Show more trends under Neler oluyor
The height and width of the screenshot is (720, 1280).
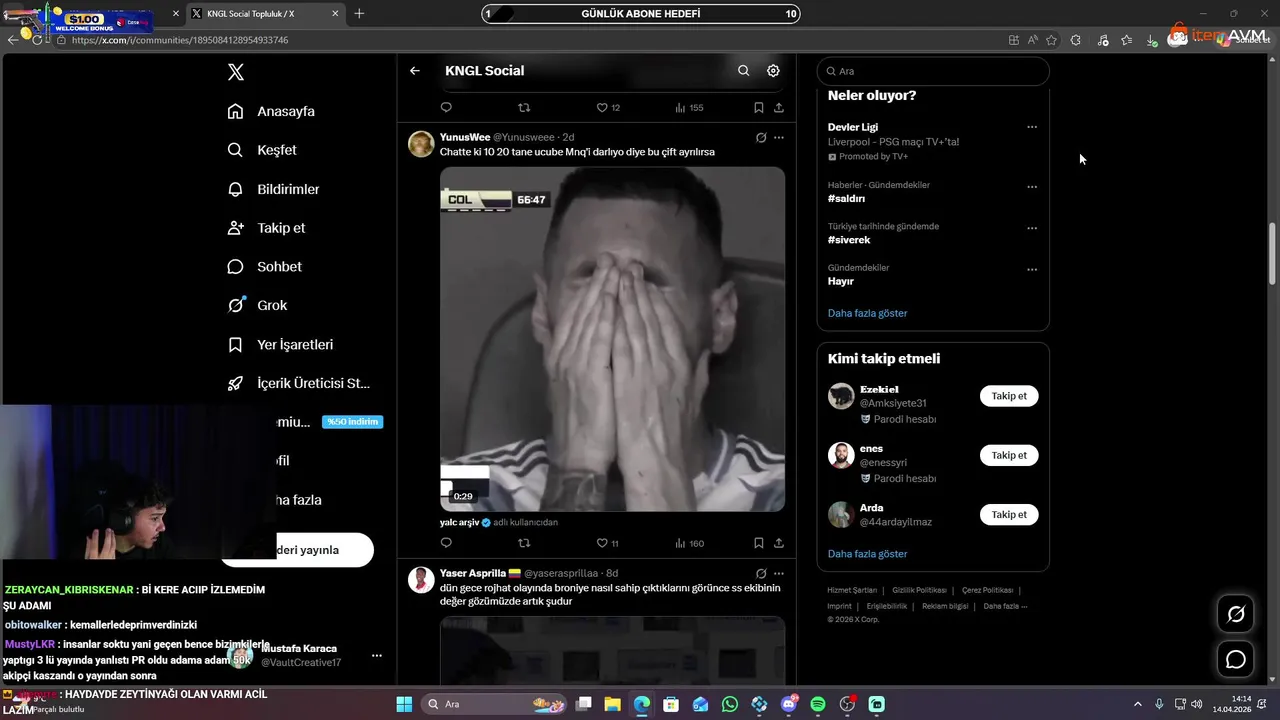pyautogui.click(x=867, y=313)
